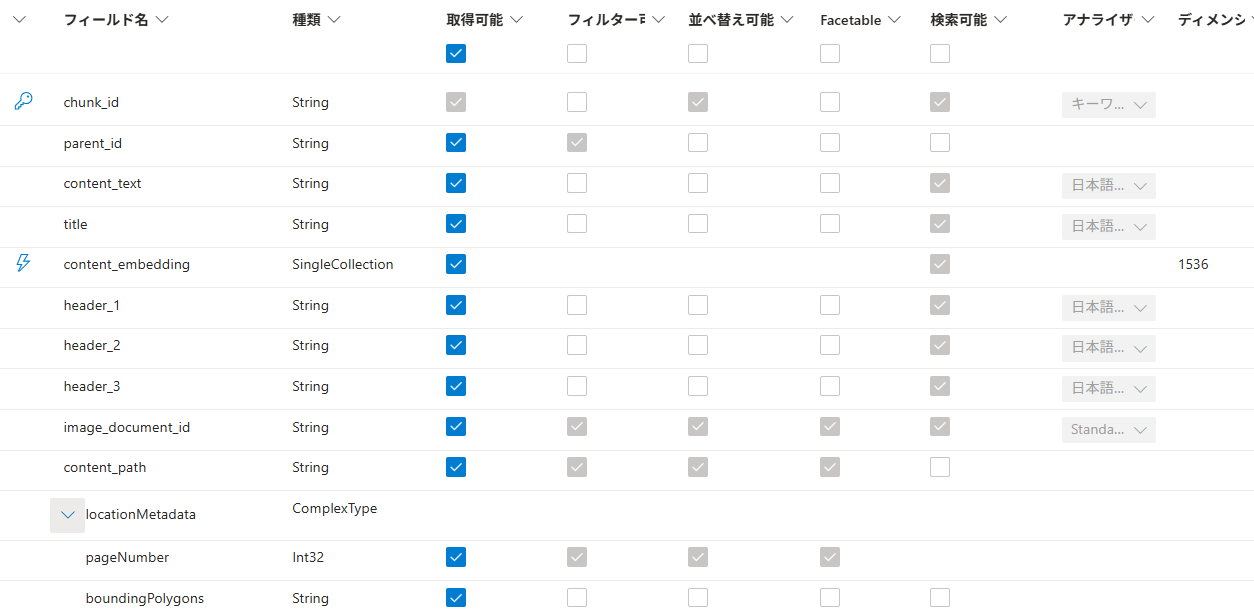Viewport: 1254px width, 611px height.
Task: Uncheck 取得可能 for title
Action: 456,223
